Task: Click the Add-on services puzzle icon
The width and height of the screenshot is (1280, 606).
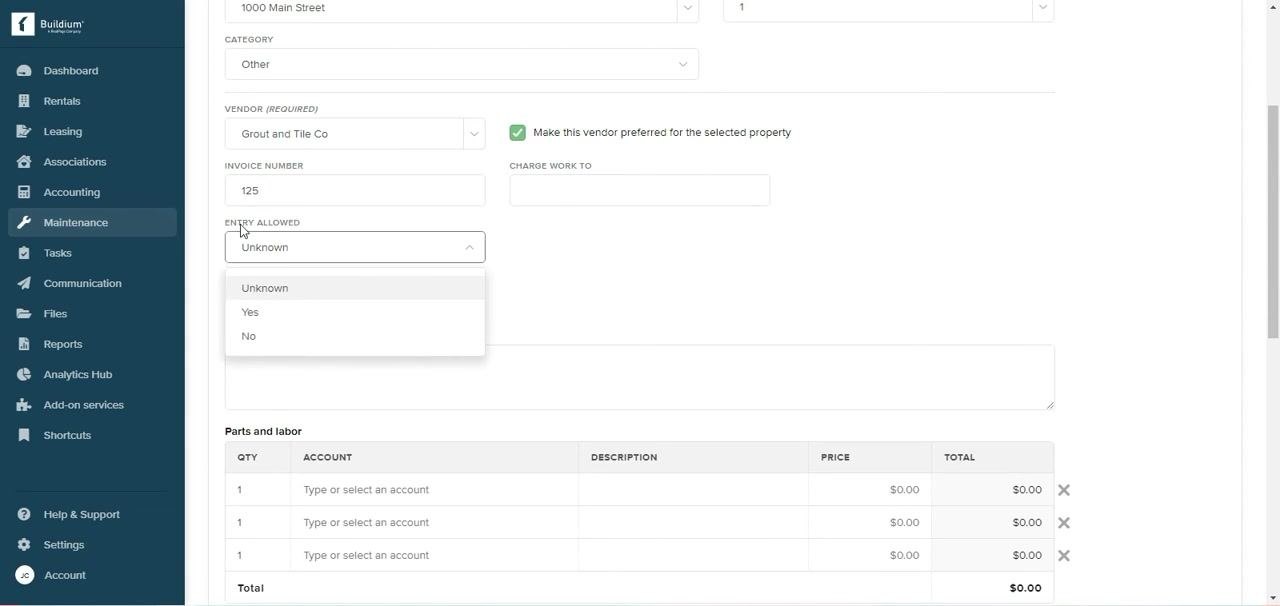Action: [x=24, y=405]
